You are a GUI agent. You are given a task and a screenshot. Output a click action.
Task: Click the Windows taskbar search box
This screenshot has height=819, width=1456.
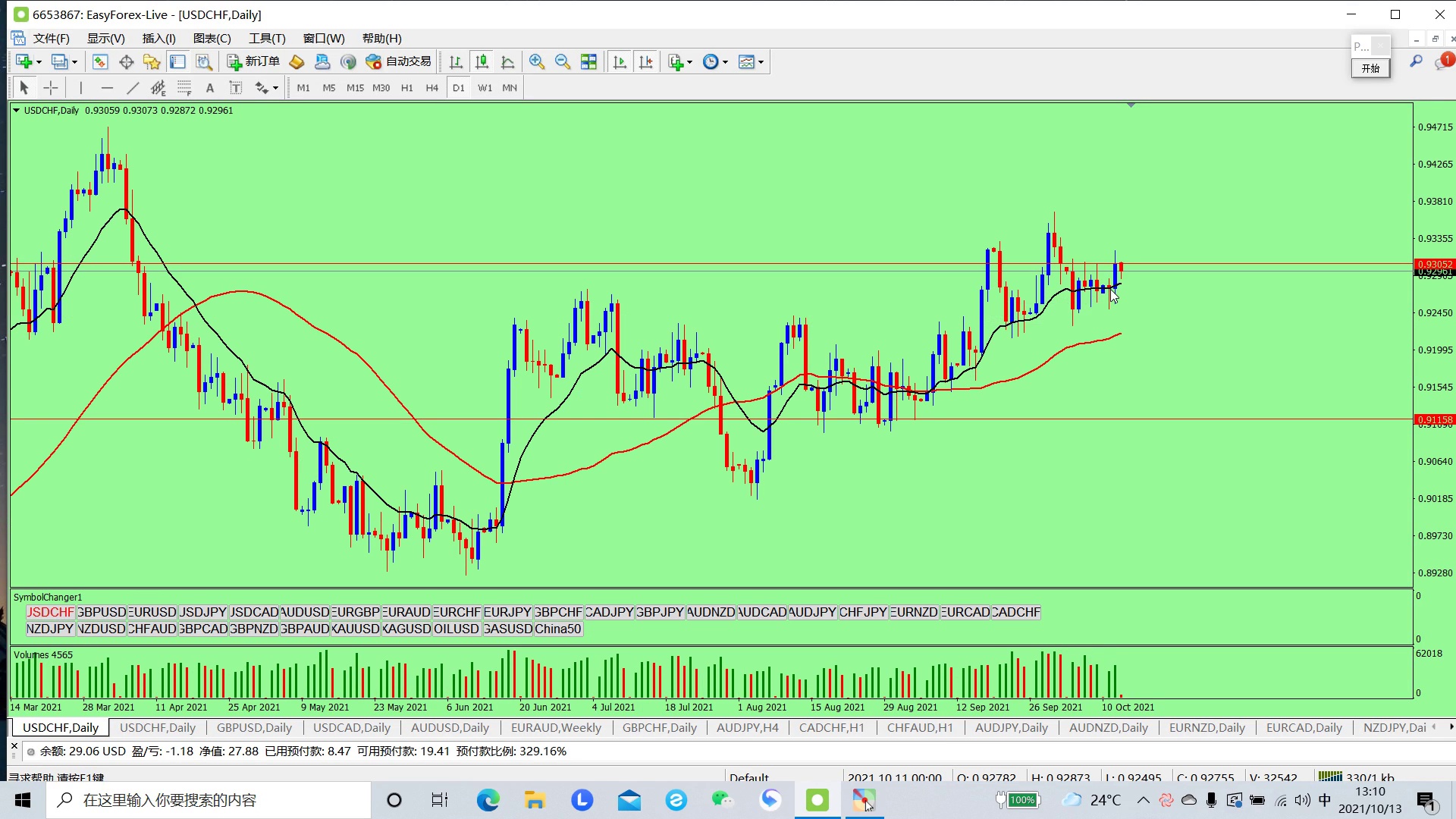(x=209, y=800)
